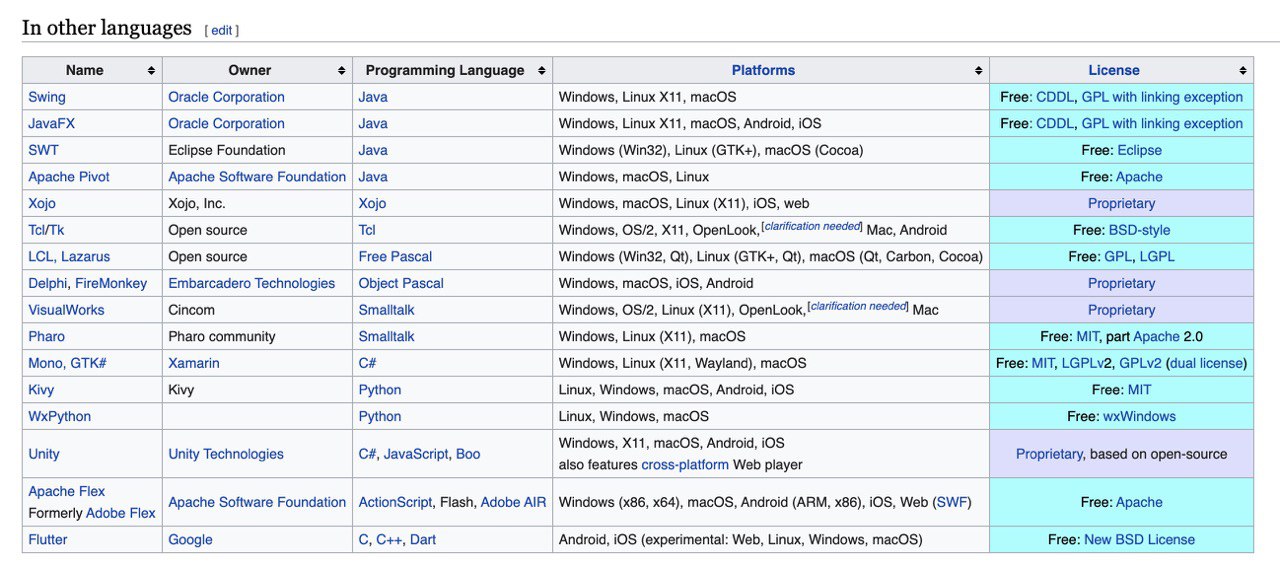This screenshot has height=568, width=1280.
Task: Open the VisualWorks link
Action: click(x=66, y=310)
